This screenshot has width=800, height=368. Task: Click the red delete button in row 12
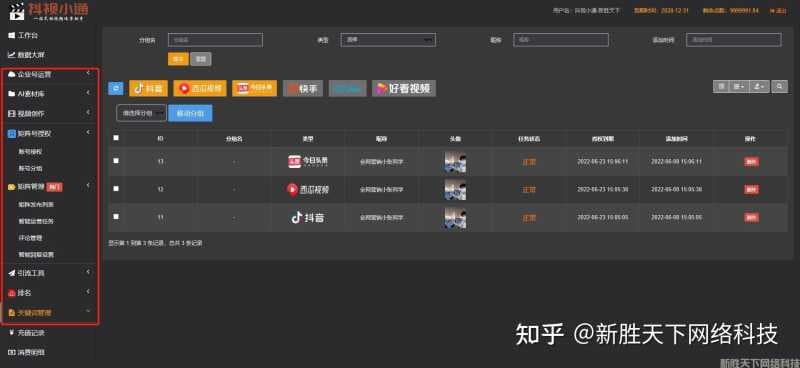pyautogui.click(x=751, y=190)
